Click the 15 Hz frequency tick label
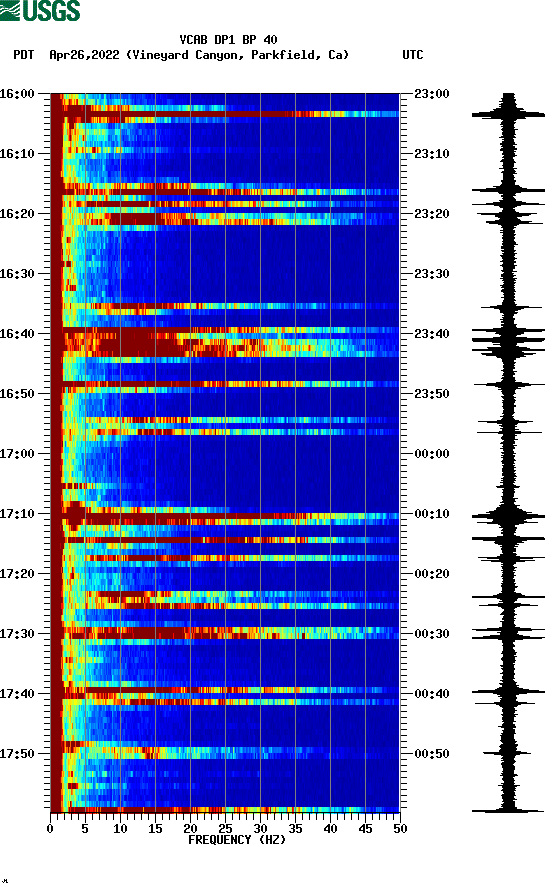 pyautogui.click(x=155, y=829)
